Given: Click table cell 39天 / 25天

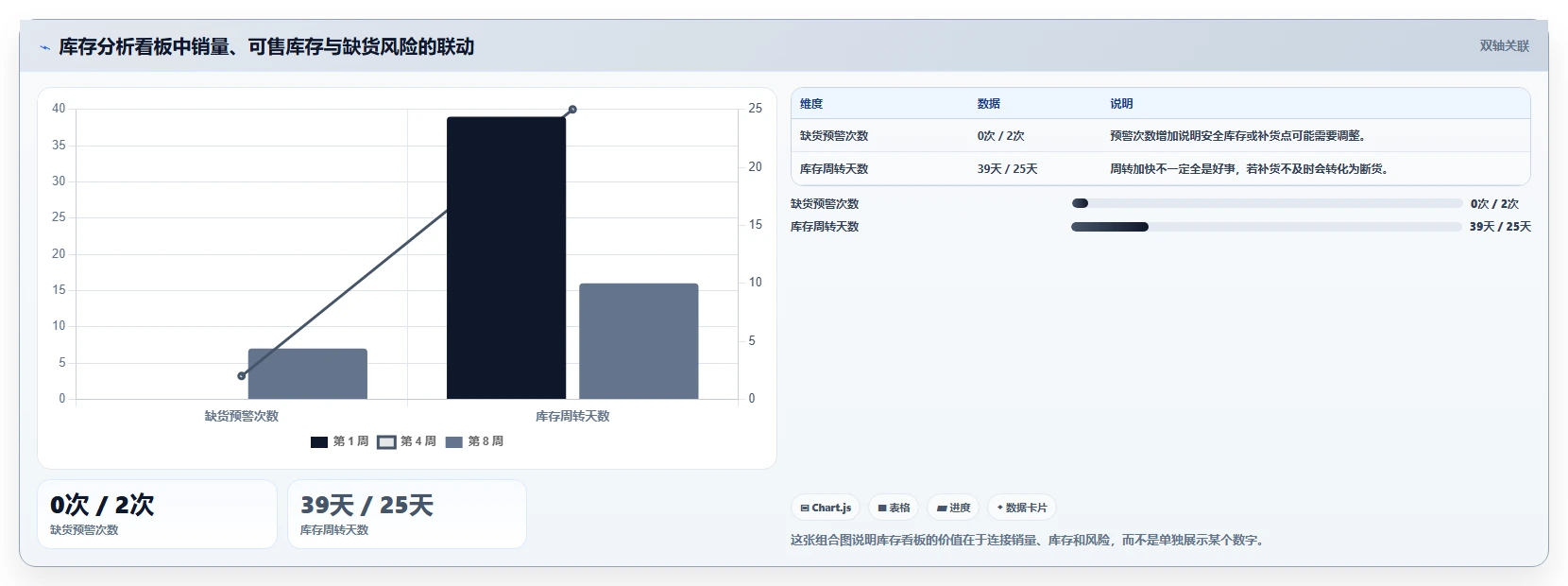Looking at the screenshot, I should 1007,169.
